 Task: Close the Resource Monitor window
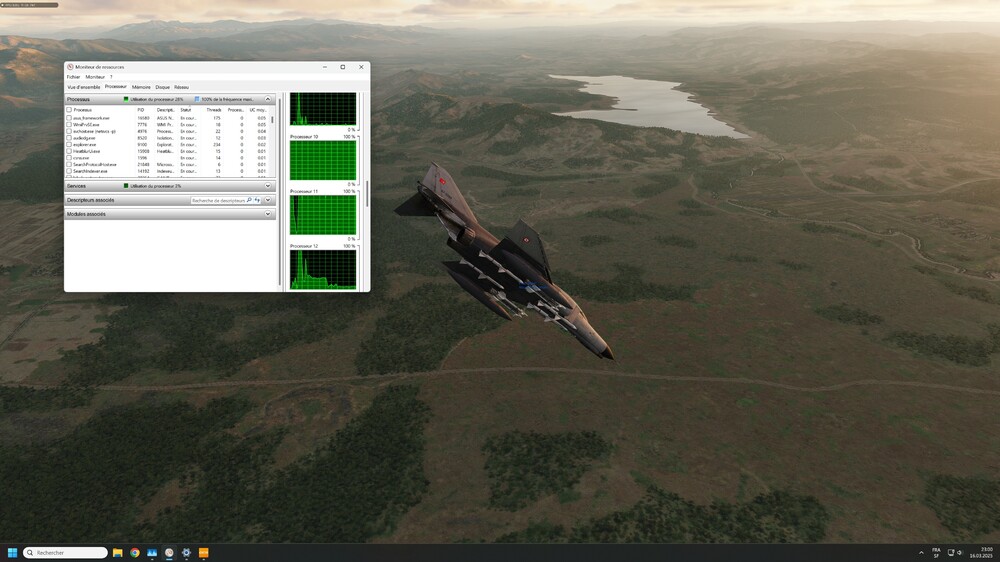(x=361, y=67)
